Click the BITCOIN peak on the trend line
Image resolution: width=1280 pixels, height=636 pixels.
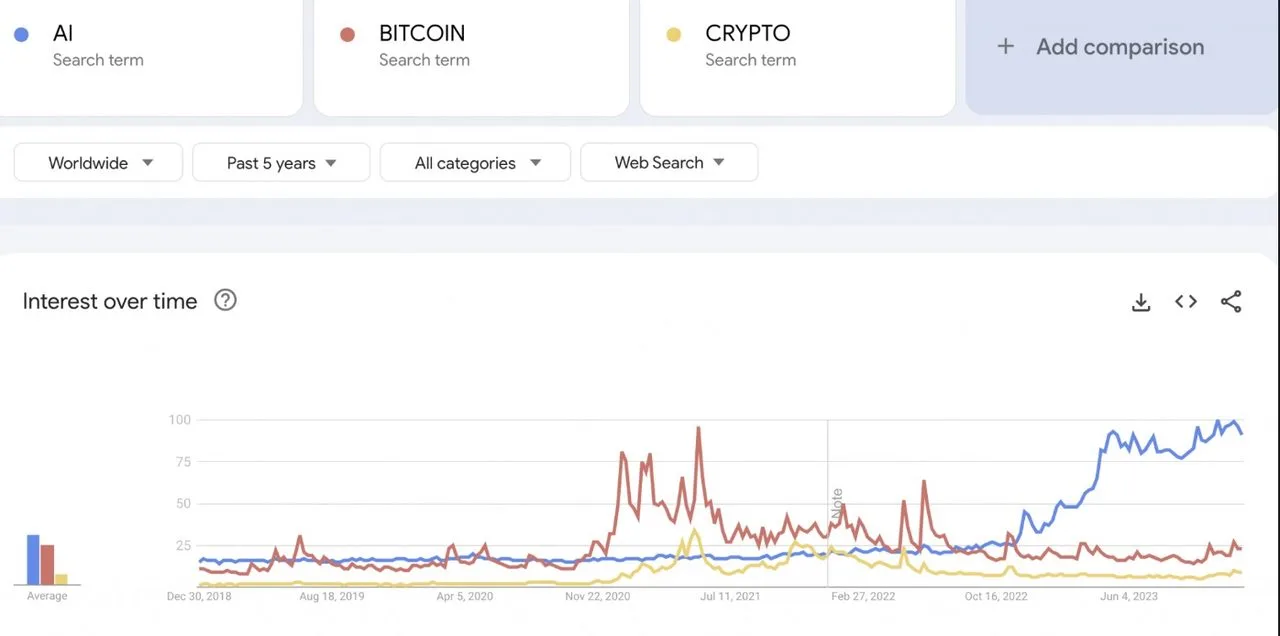coord(698,428)
